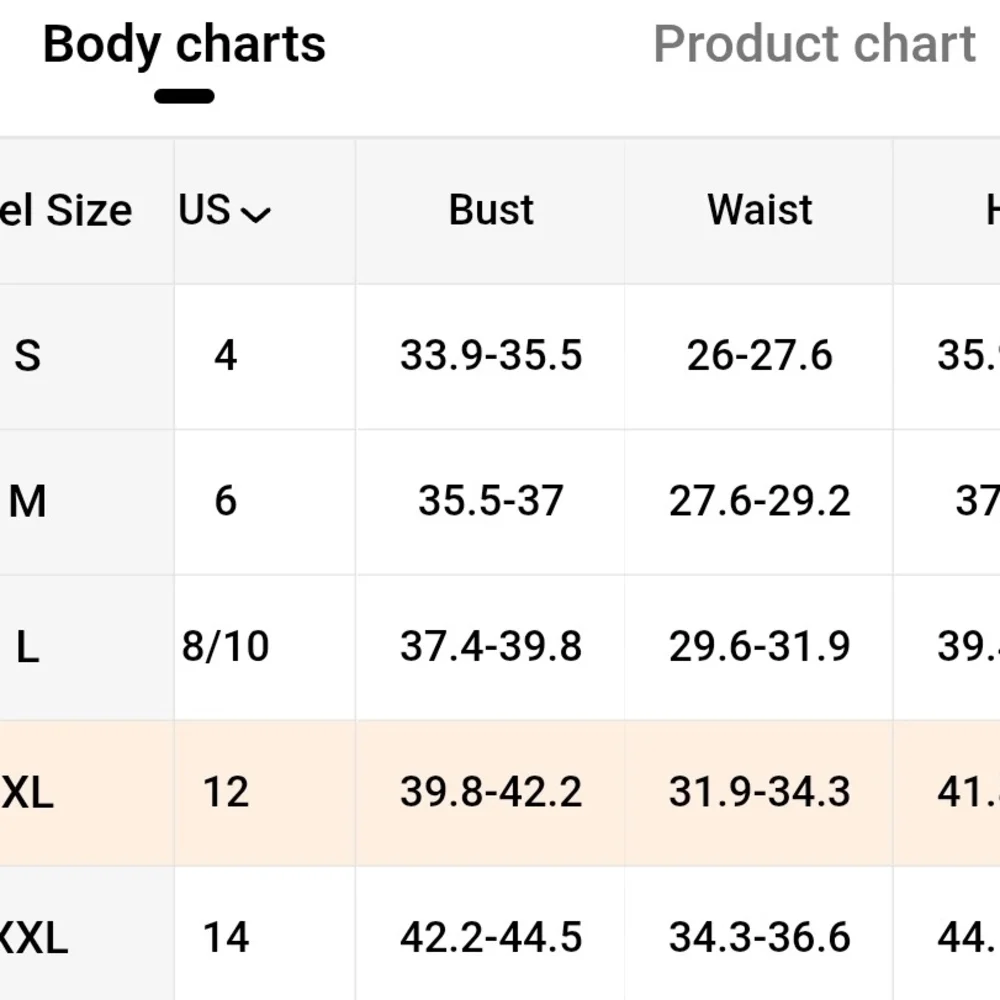Viewport: 1000px width, 1000px height.
Task: Click the US size 12 cell
Action: pos(225,793)
